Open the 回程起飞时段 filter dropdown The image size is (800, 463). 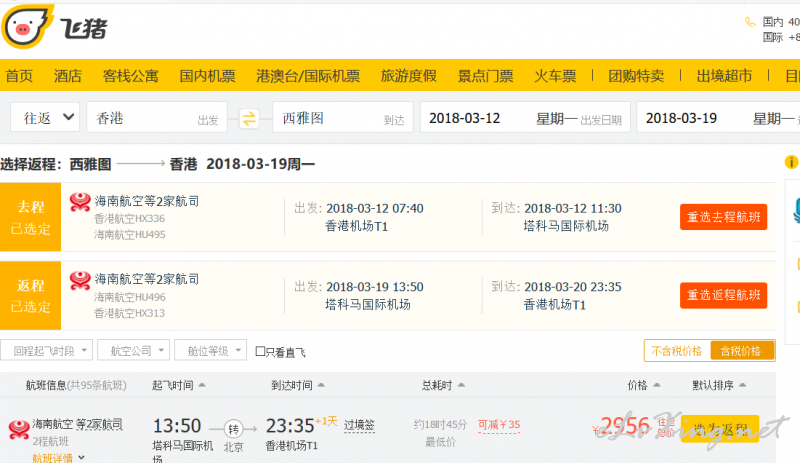click(x=46, y=351)
